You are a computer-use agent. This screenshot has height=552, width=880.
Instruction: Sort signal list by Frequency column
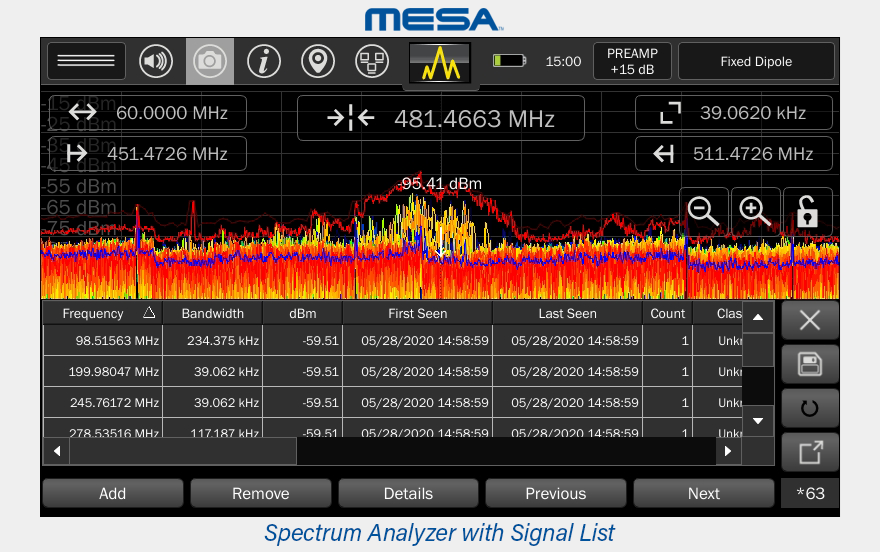coord(102,313)
